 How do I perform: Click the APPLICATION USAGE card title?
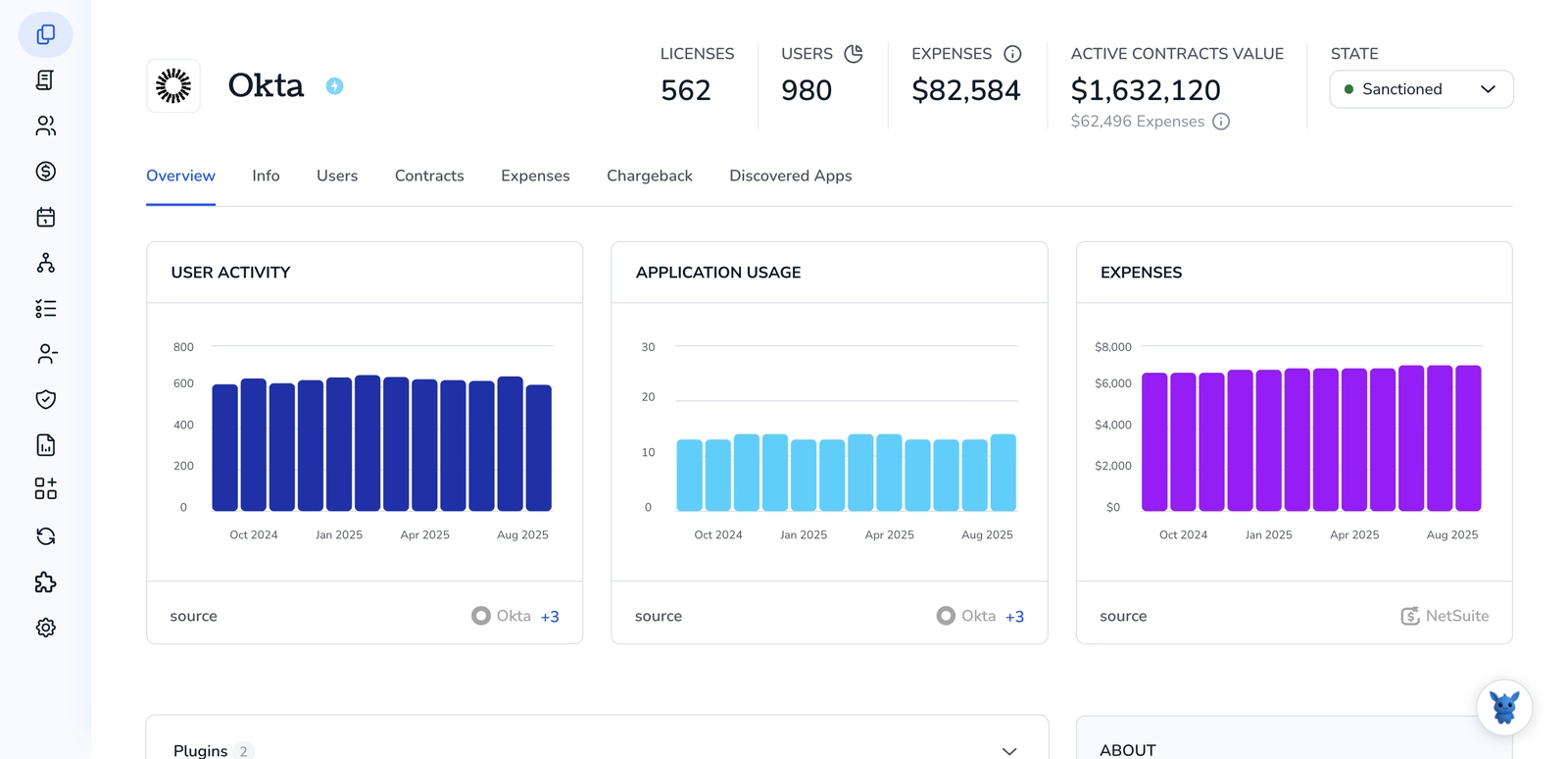click(x=718, y=273)
